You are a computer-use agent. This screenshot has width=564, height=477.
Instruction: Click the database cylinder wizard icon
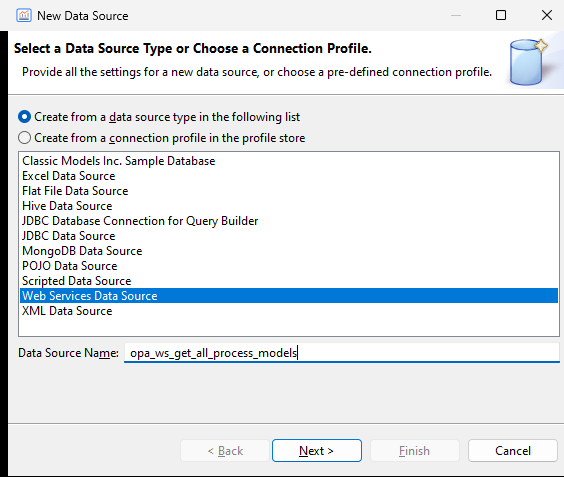[x=528, y=61]
